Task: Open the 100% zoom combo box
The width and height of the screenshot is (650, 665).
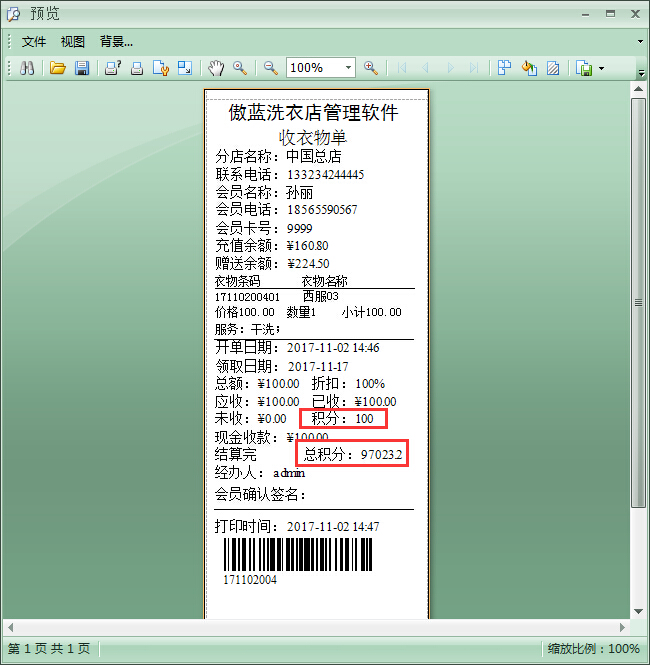Action: pos(321,68)
